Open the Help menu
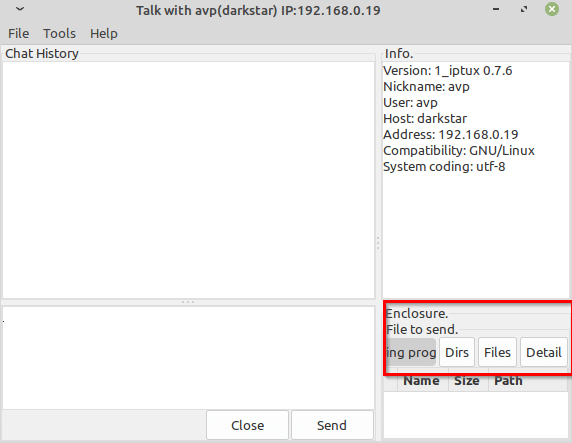The image size is (572, 443). [x=104, y=34]
